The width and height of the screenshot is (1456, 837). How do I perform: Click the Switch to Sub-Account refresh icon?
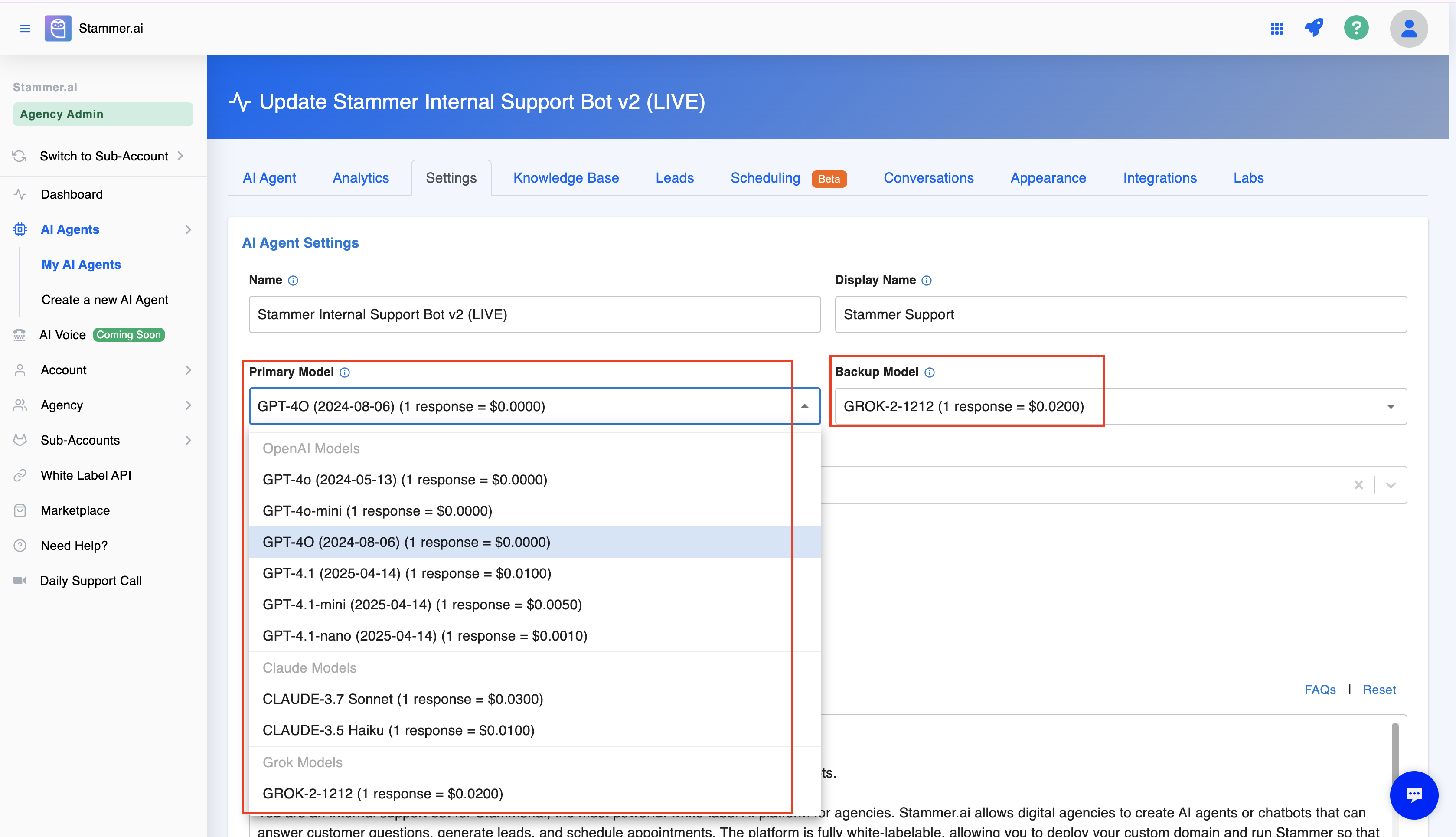pos(20,156)
